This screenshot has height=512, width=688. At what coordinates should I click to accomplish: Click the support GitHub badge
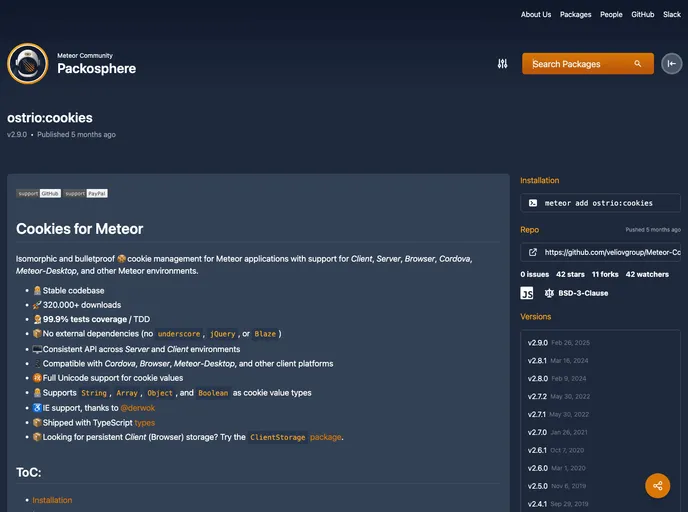tap(39, 193)
